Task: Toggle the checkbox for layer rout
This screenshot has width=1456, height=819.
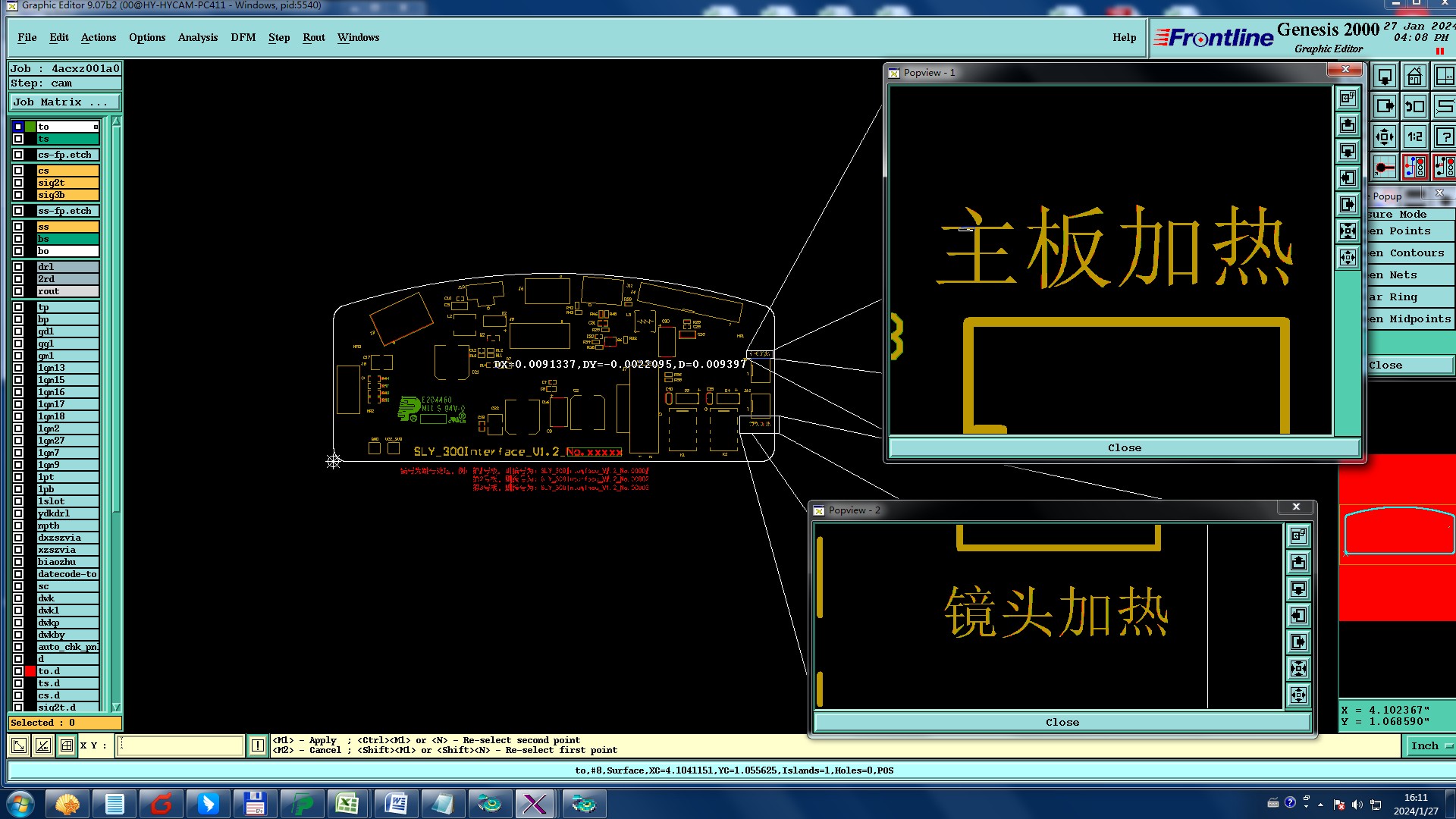Action: (18, 291)
